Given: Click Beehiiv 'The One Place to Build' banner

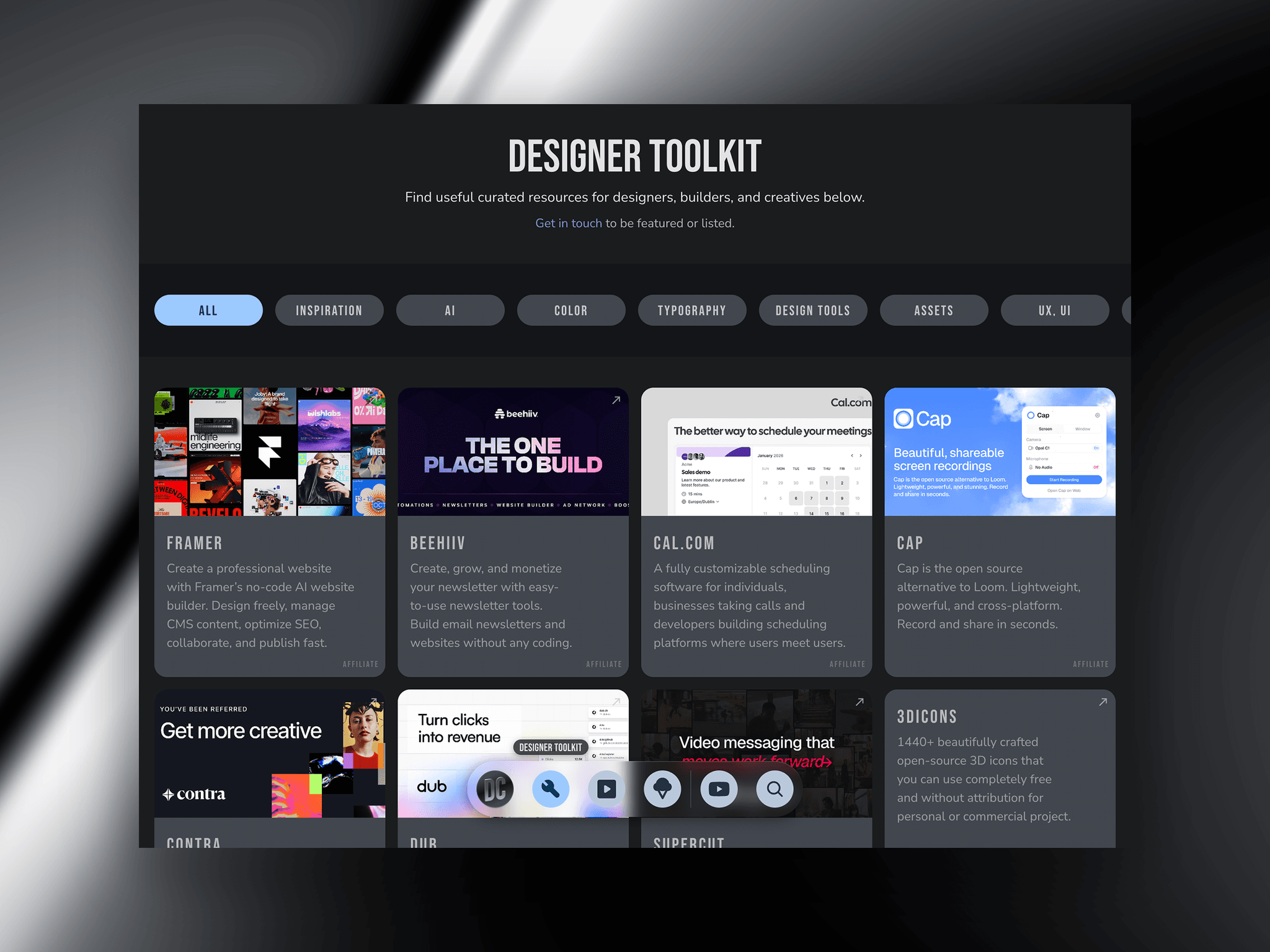Looking at the screenshot, I should (513, 452).
